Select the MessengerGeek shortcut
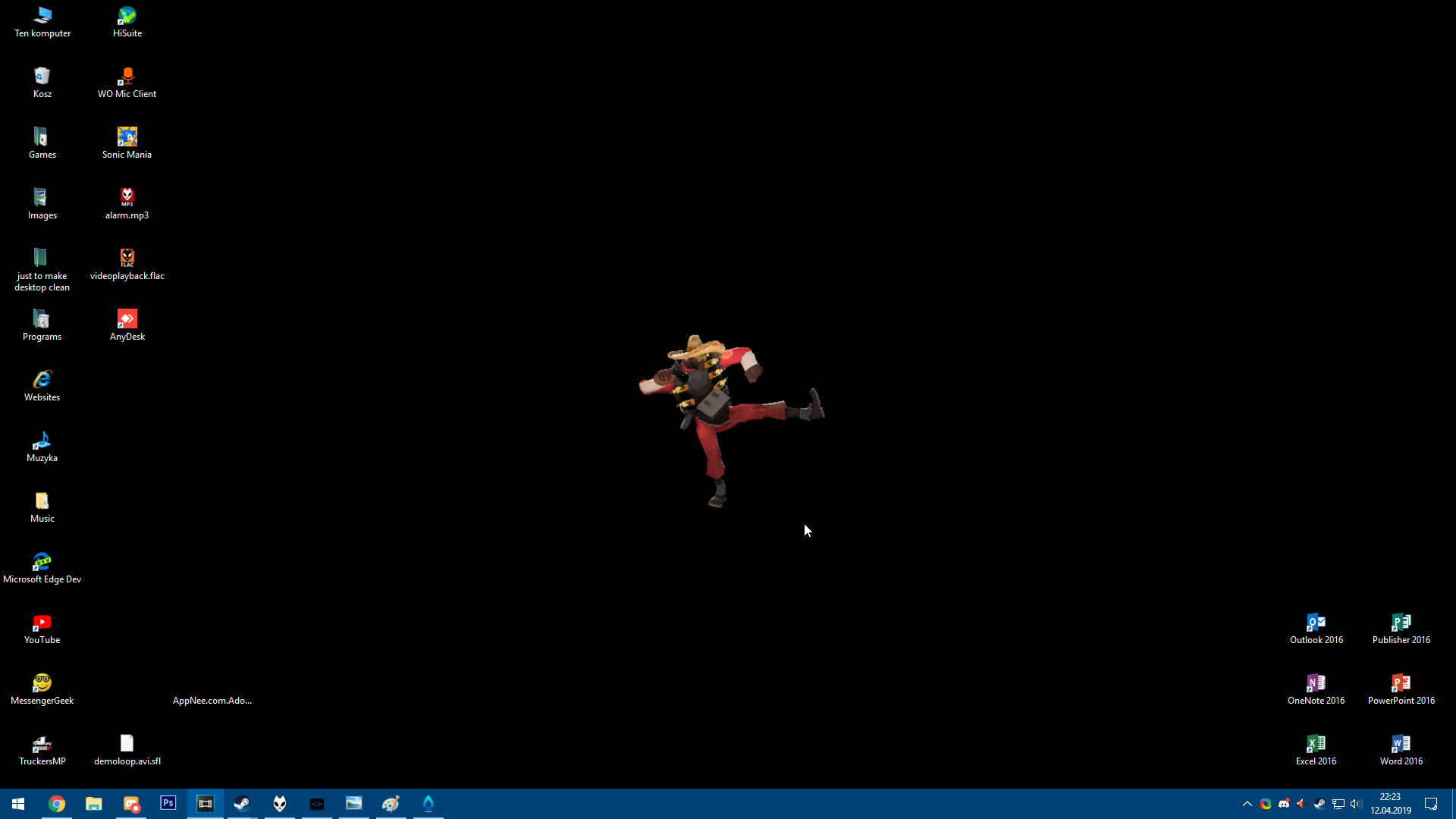 [x=42, y=689]
